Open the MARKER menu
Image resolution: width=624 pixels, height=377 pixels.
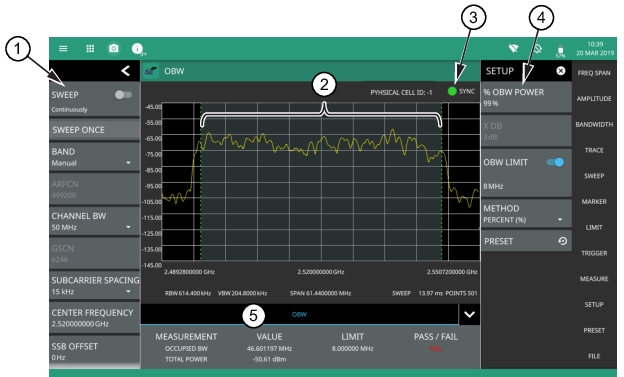(x=594, y=201)
